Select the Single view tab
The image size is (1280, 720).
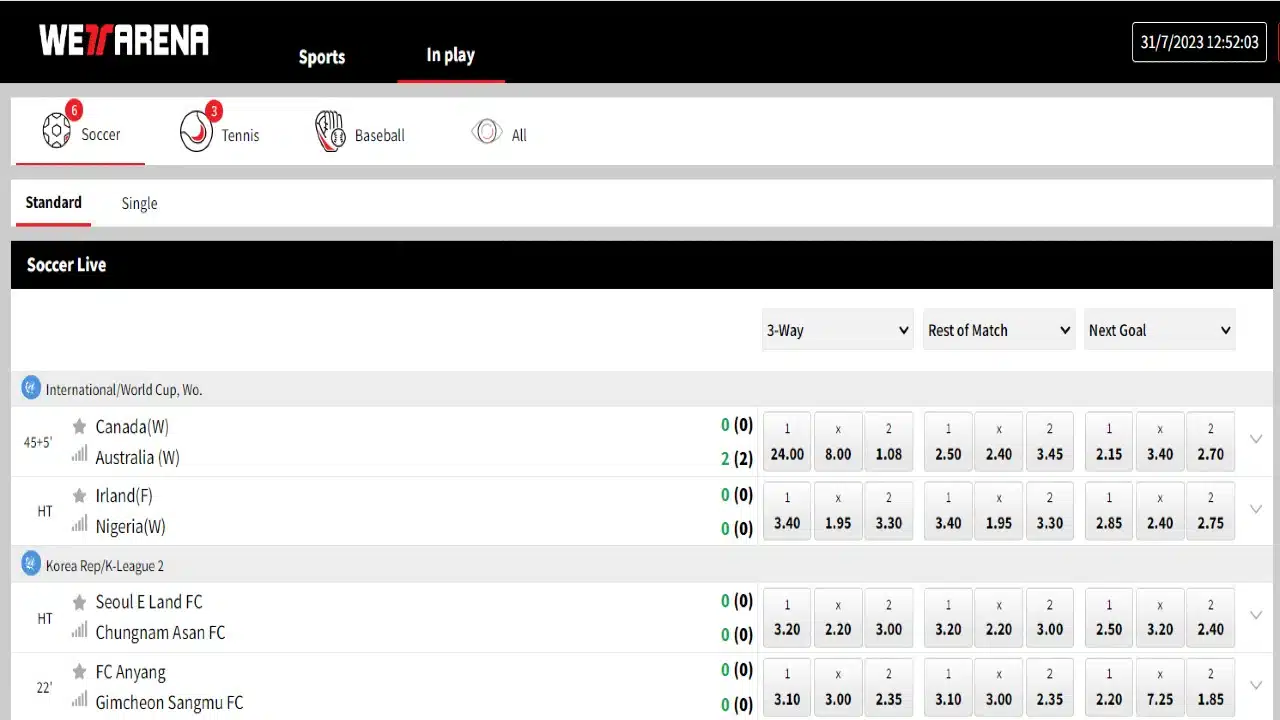pyautogui.click(x=139, y=203)
